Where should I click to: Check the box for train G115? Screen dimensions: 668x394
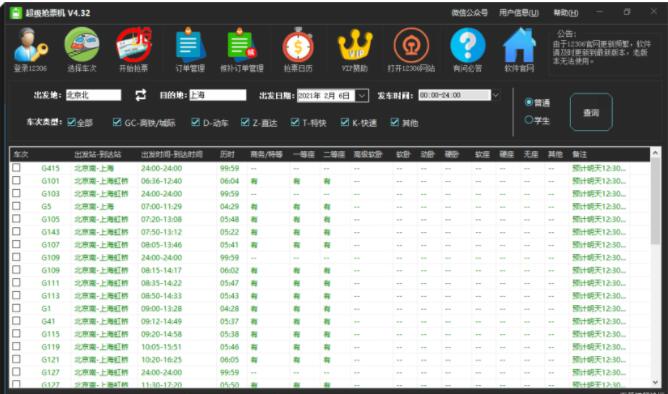point(16,334)
